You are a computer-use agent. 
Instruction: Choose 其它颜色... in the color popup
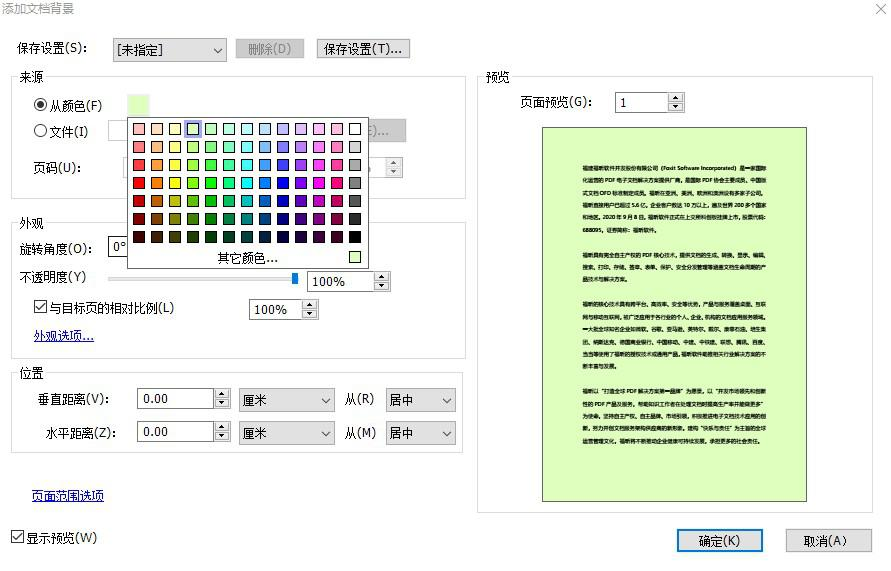[247, 258]
